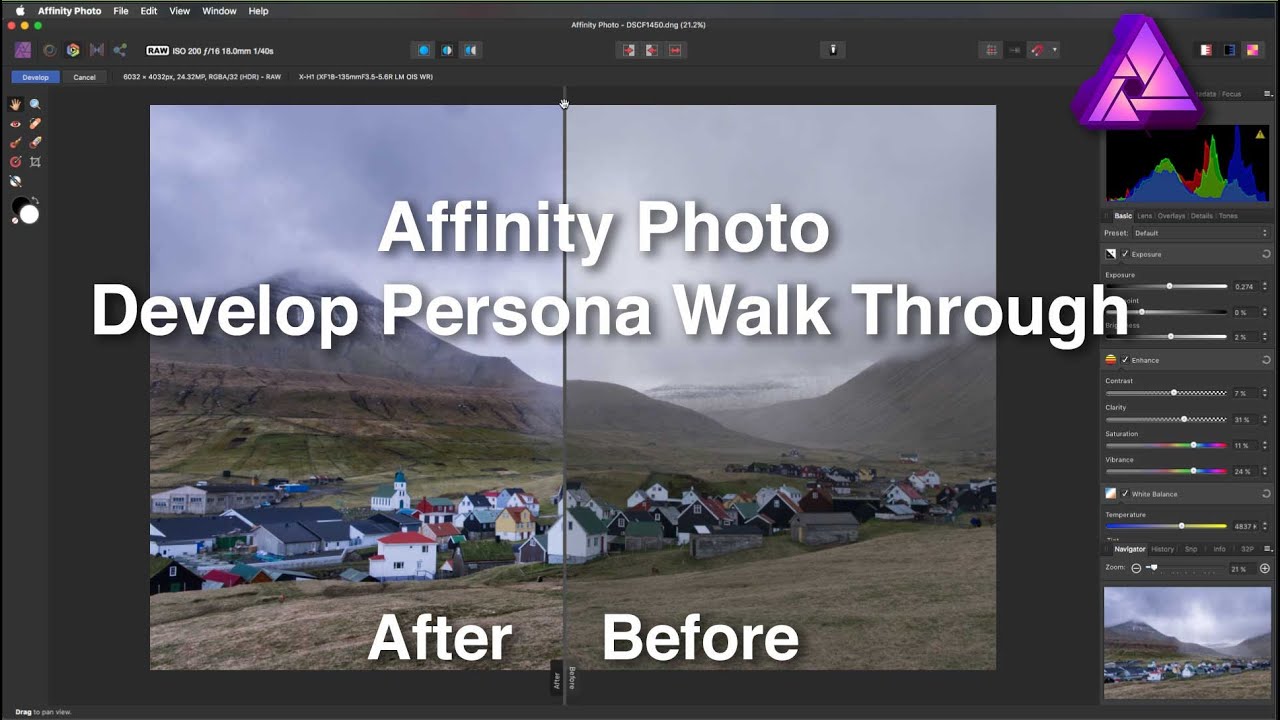
Task: Open the Navigator panel options menu
Action: pos(1267,549)
